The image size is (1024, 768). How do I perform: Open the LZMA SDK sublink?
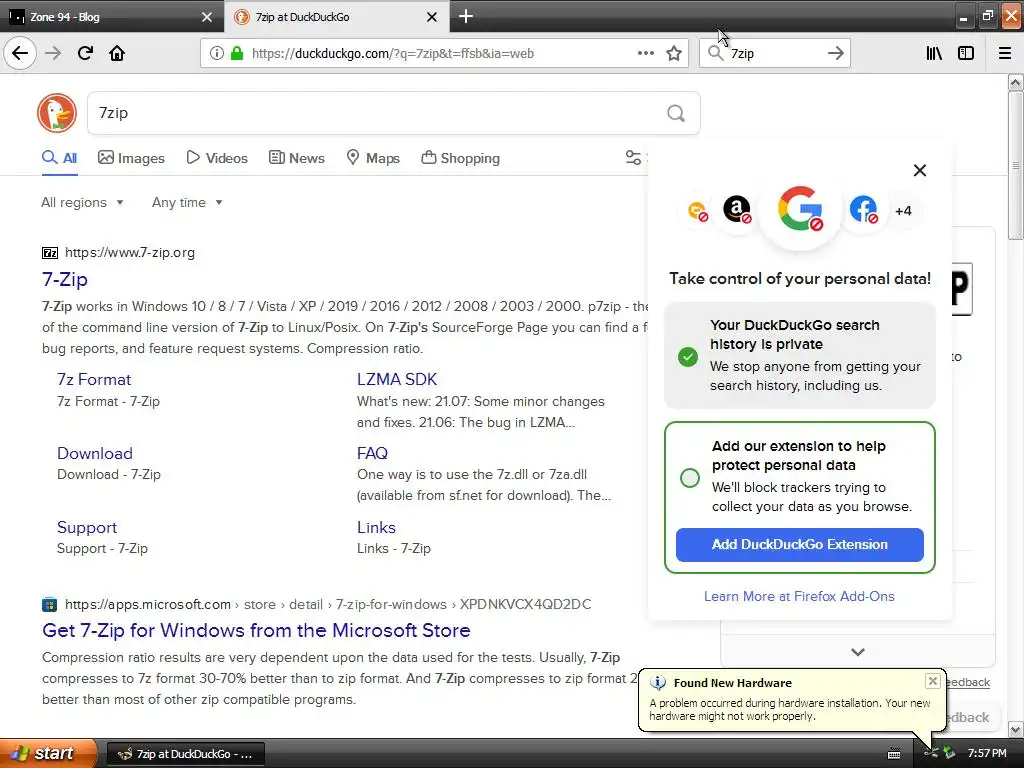397,379
